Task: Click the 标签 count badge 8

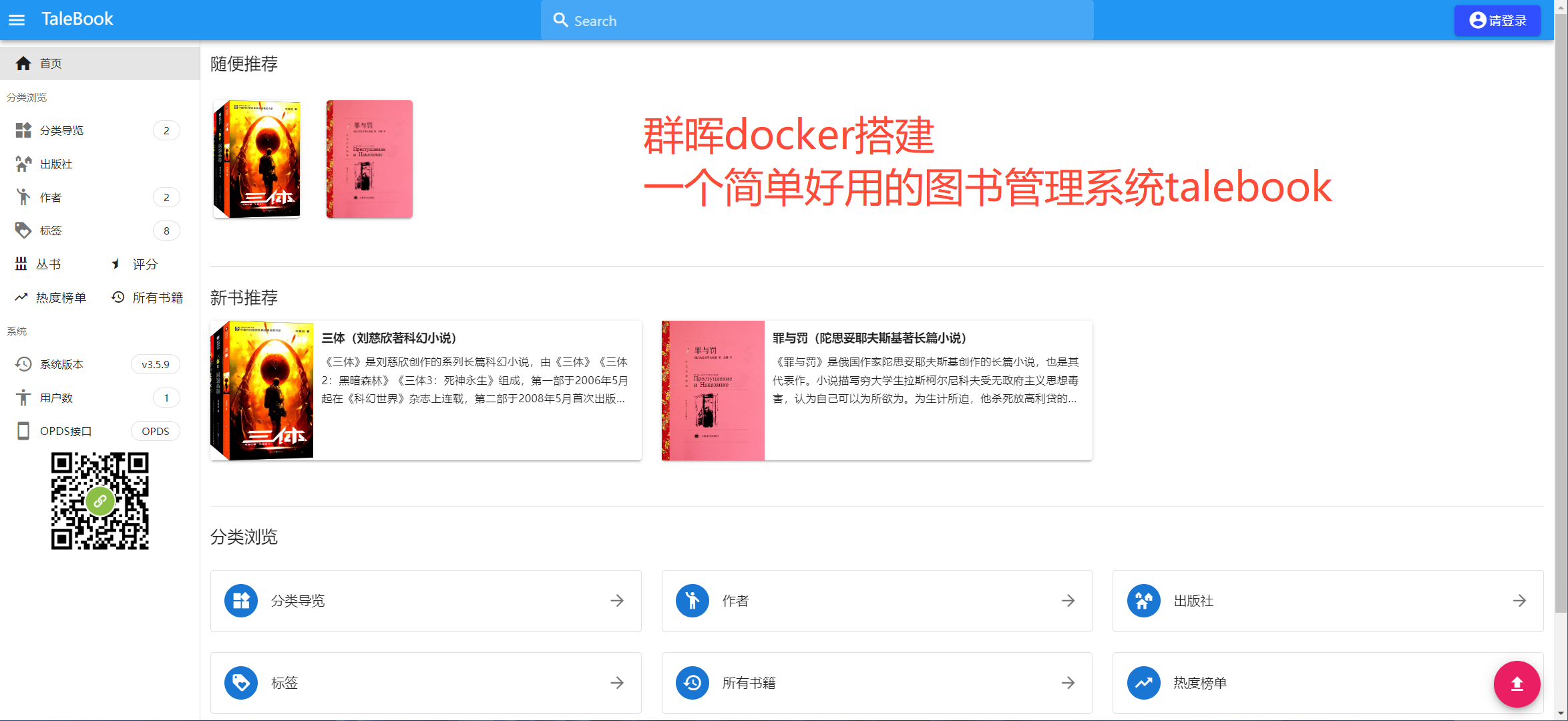Action: pyautogui.click(x=166, y=231)
